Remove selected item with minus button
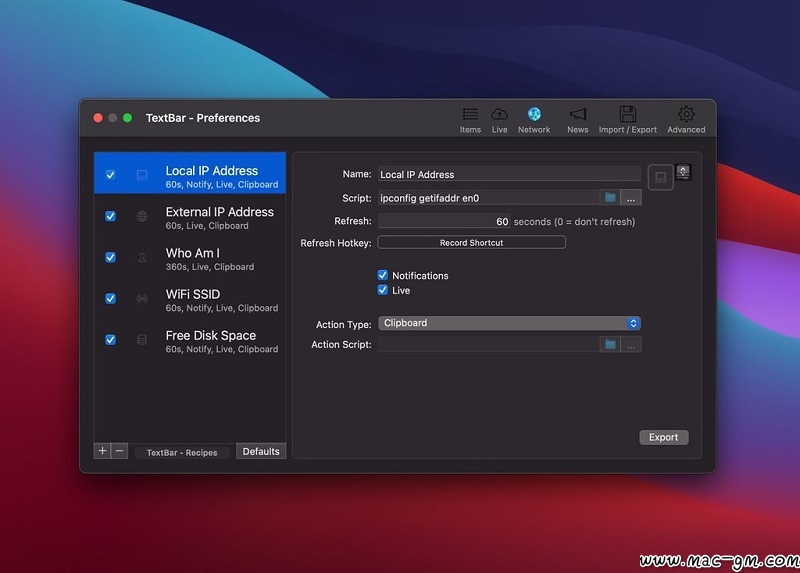 pos(119,451)
